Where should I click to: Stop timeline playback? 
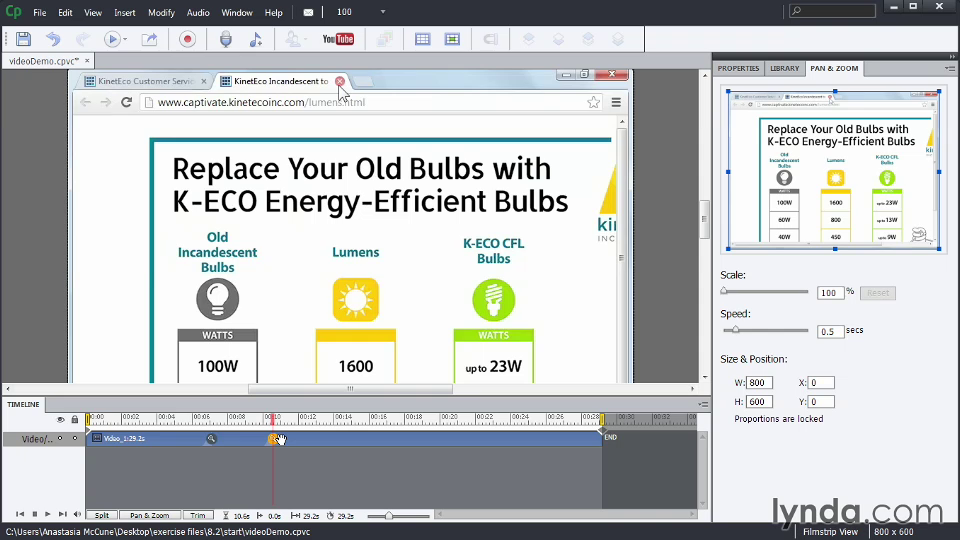coord(34,515)
